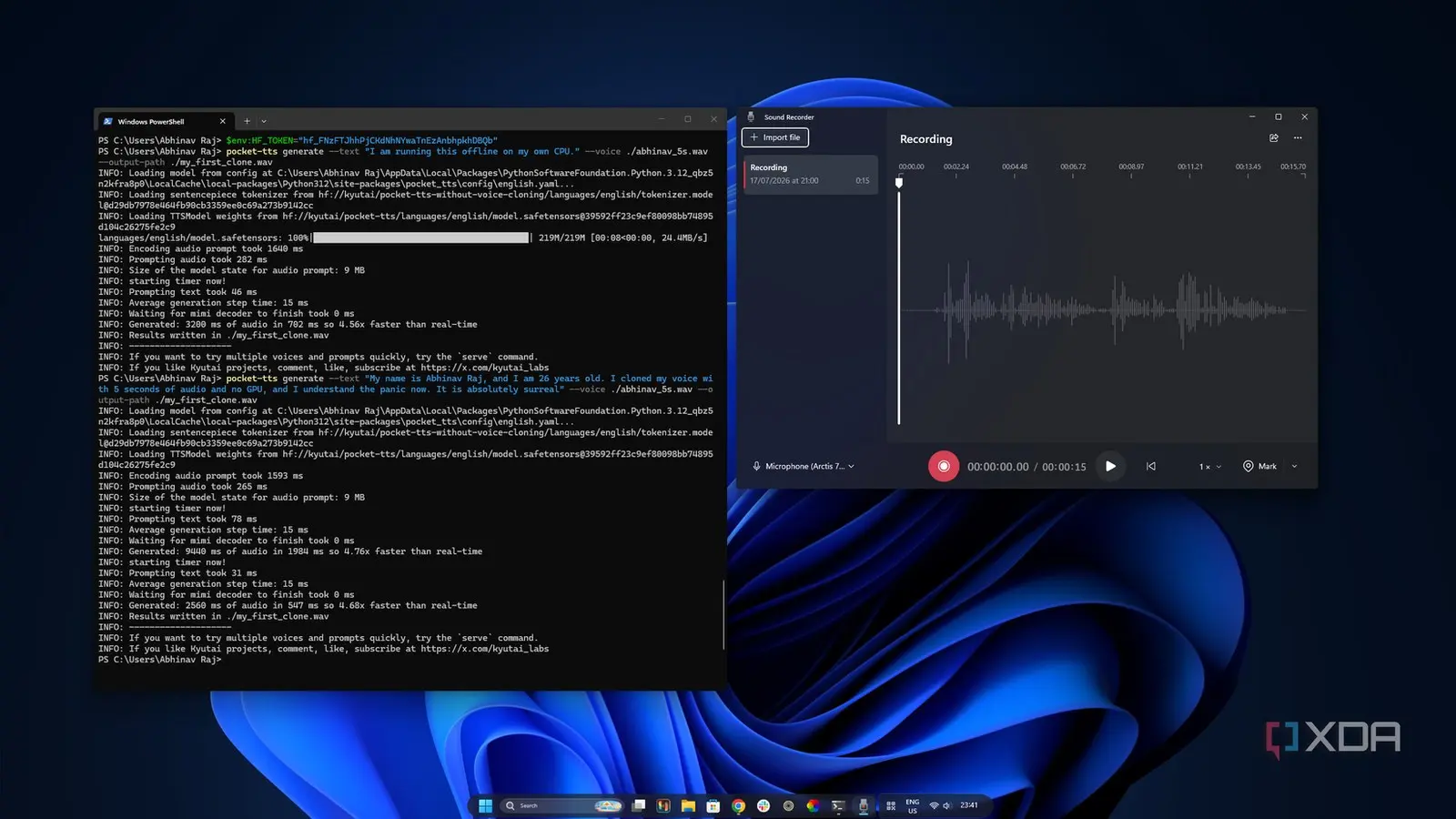Switch to the Terminal taskbar icon
The image size is (1456, 819).
click(x=838, y=805)
